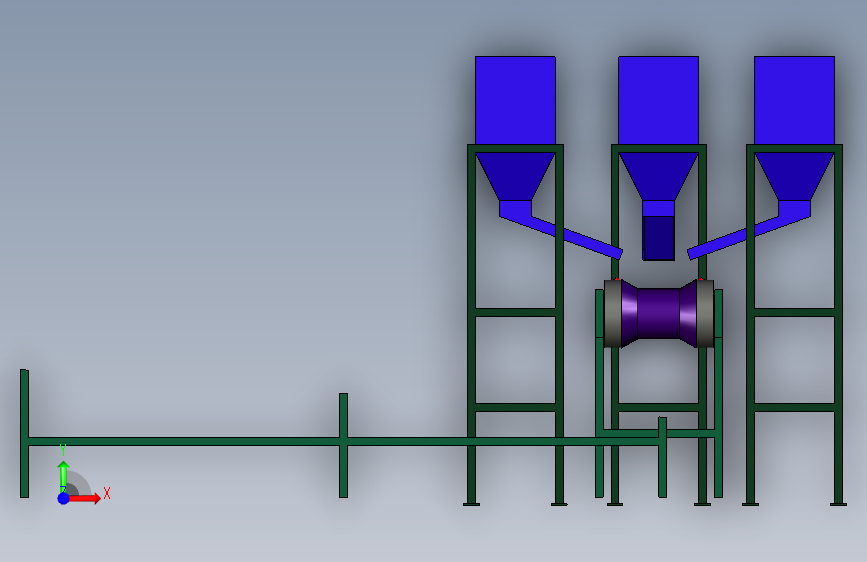The width and height of the screenshot is (867, 562).
Task: Select the left gray end ring of drum
Action: coord(613,314)
